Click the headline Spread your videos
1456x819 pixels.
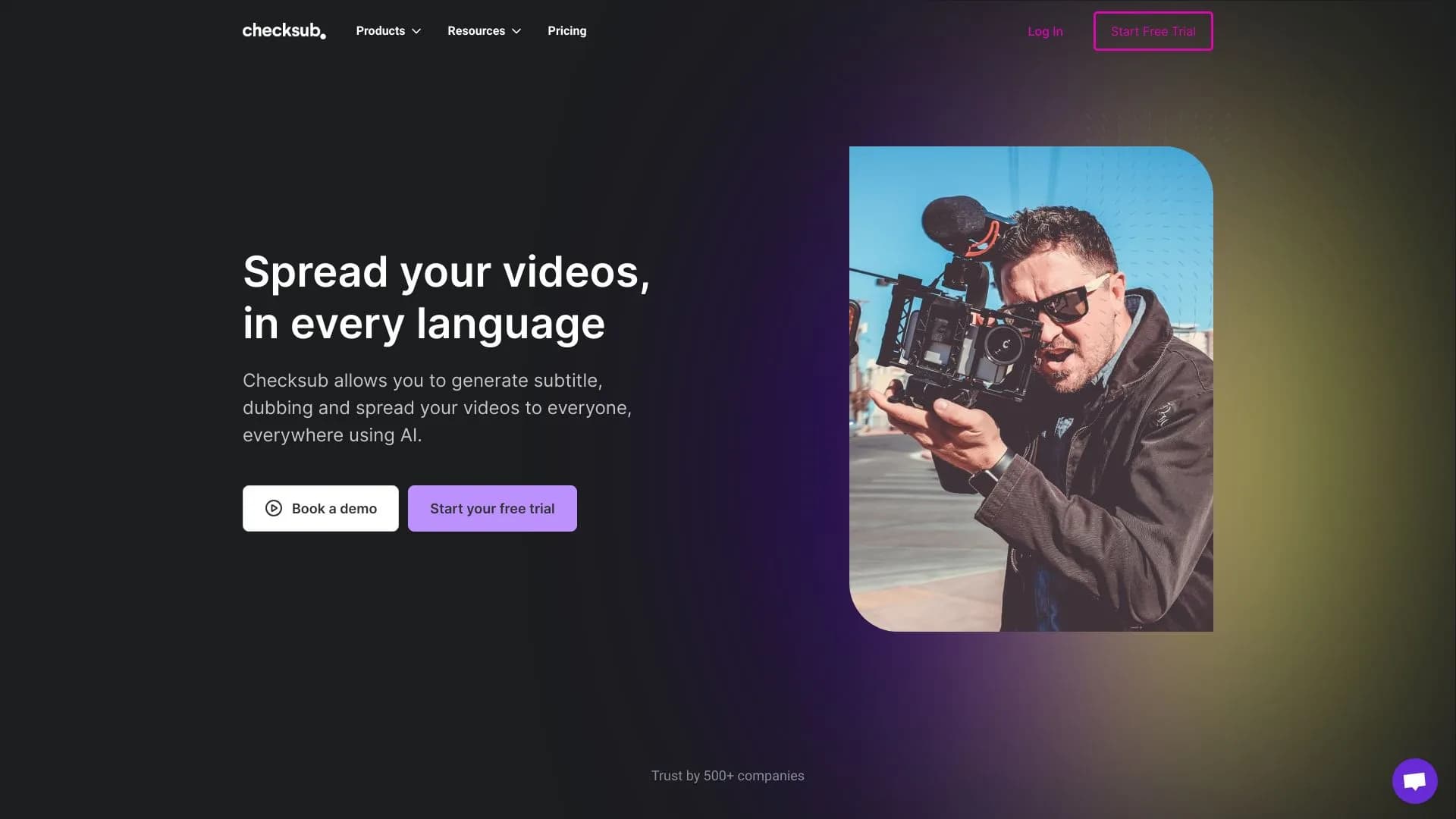[x=447, y=271]
